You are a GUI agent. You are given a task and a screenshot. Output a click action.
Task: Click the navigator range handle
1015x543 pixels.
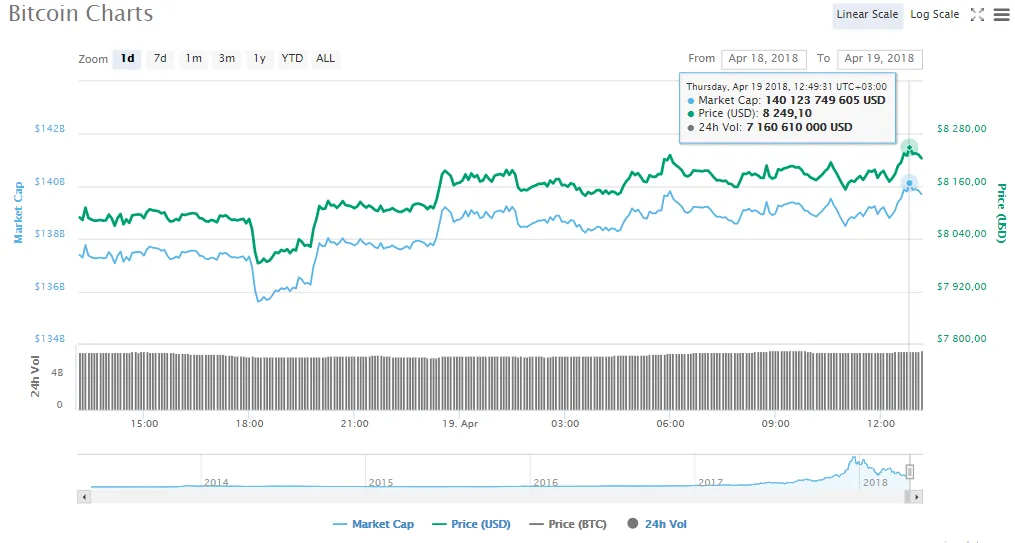(910, 471)
